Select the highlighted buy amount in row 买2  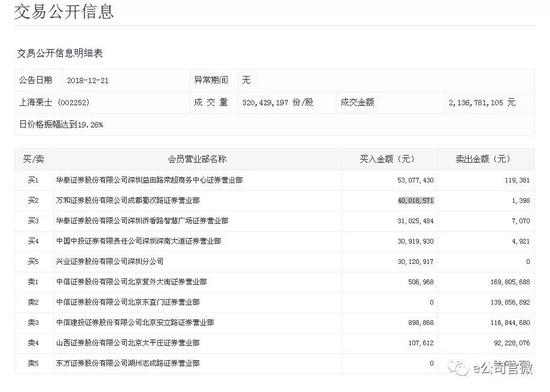[416, 201]
